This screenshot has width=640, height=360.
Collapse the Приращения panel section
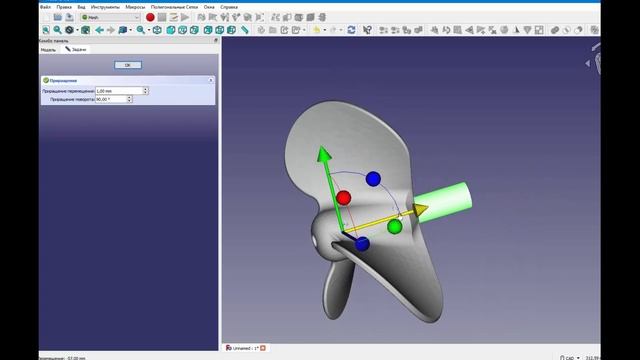211,80
